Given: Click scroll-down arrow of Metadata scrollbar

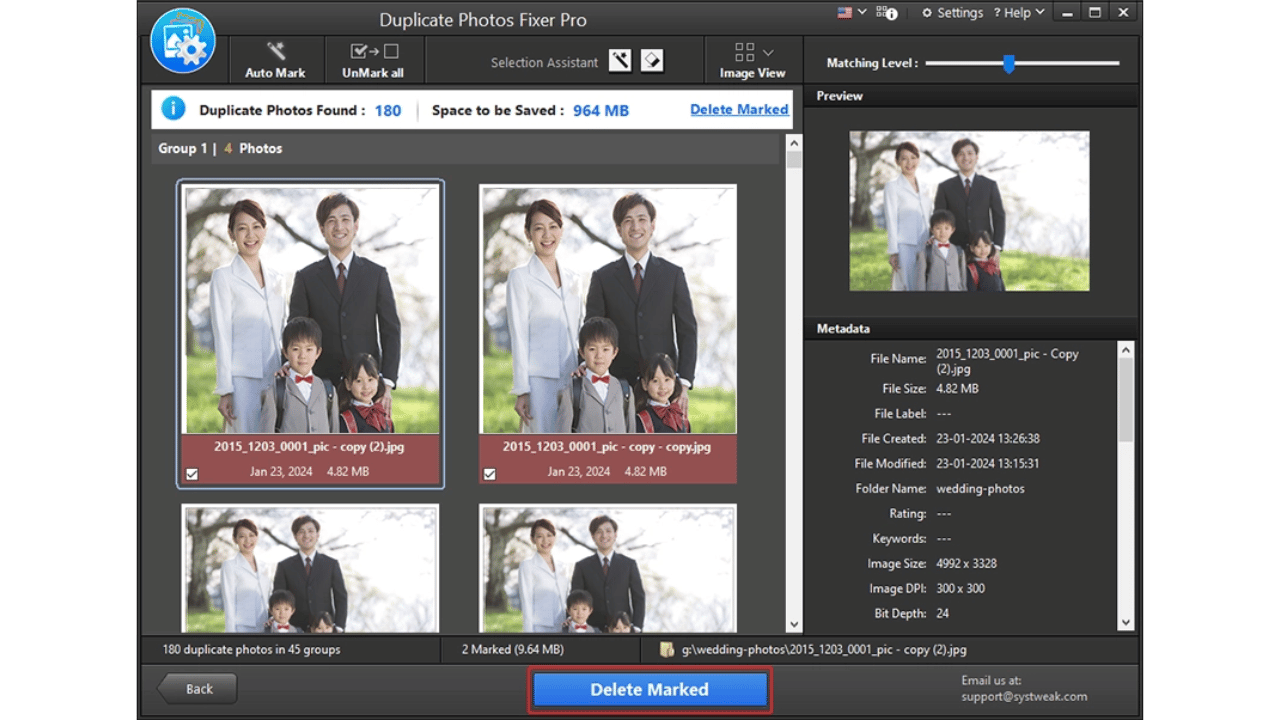Looking at the screenshot, I should coord(1126,622).
